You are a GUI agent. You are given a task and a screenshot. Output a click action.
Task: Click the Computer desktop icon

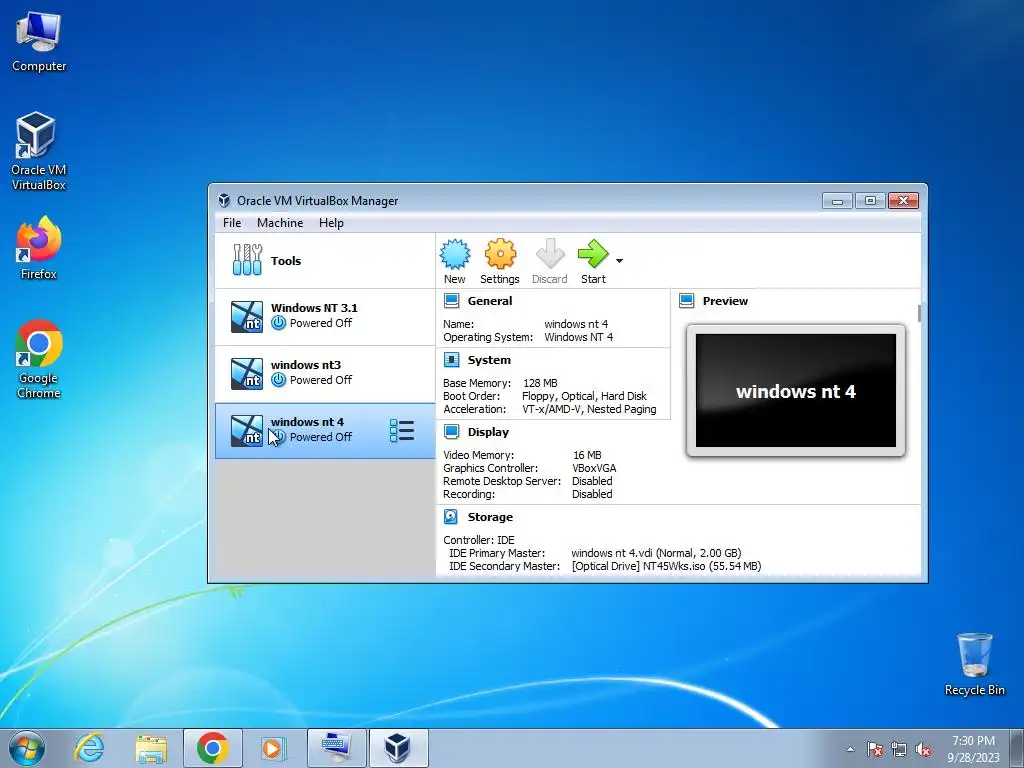point(39,41)
